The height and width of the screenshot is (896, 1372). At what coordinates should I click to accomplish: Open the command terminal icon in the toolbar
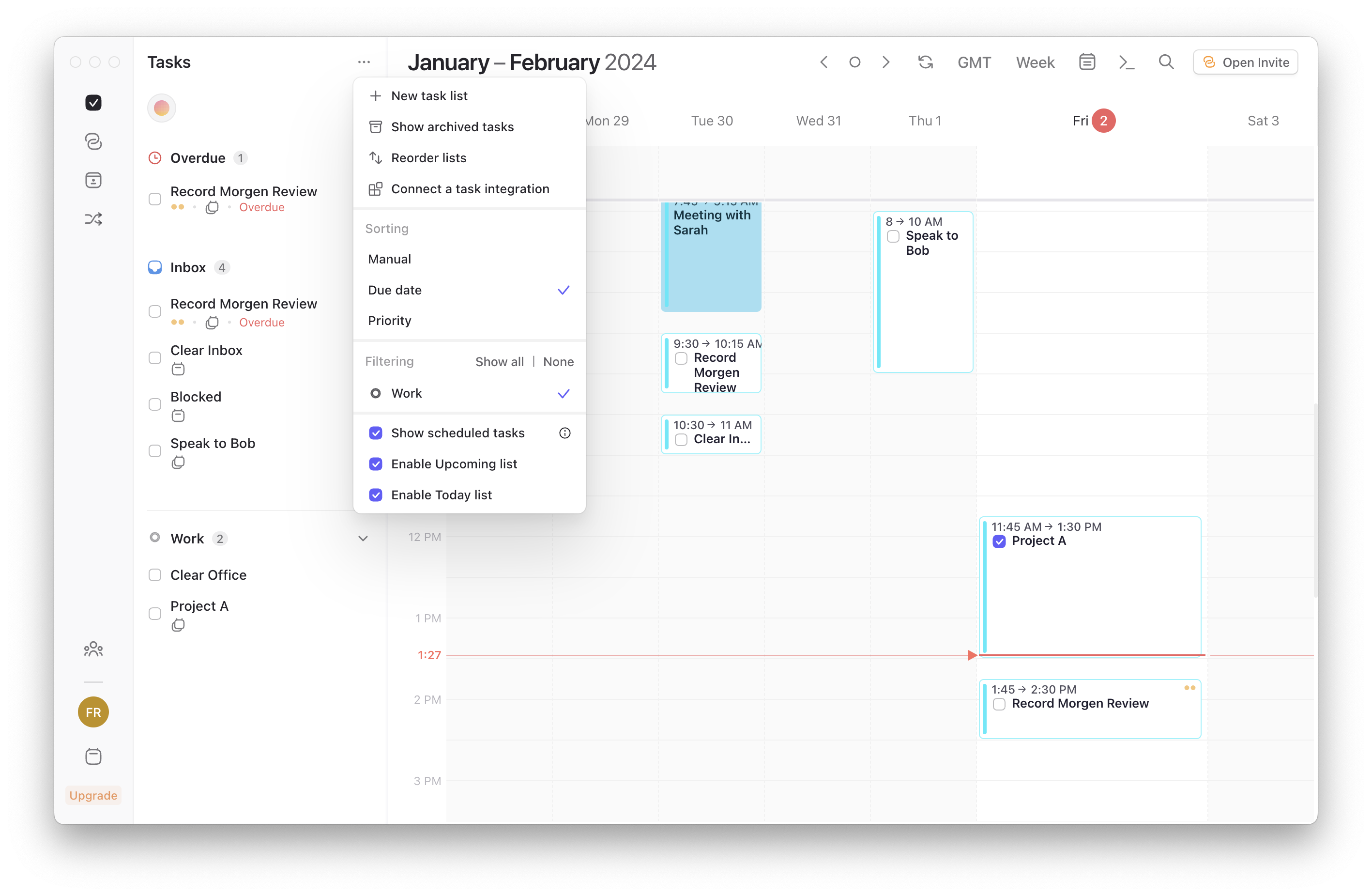pos(1127,62)
